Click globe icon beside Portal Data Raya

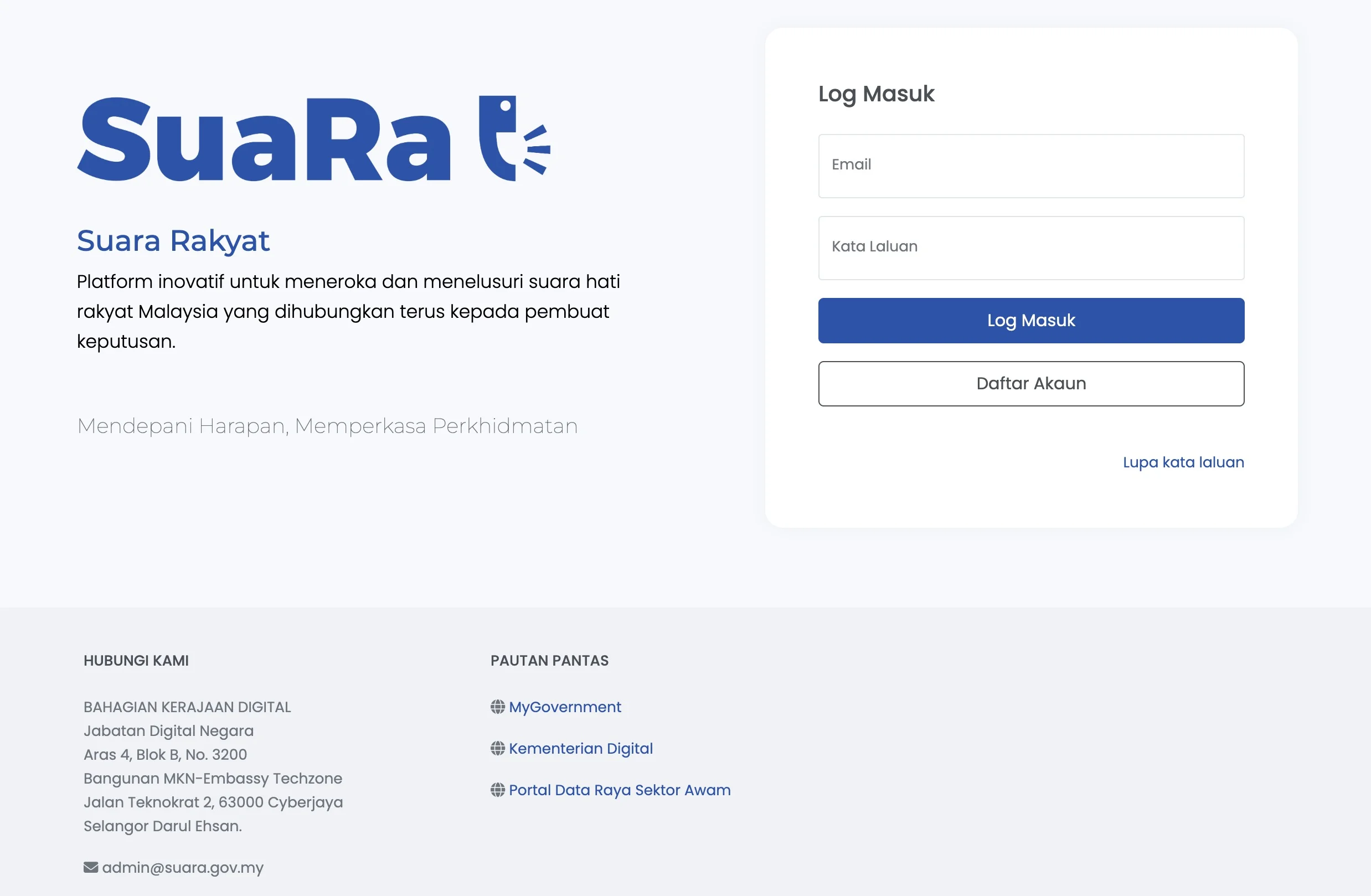coord(498,790)
